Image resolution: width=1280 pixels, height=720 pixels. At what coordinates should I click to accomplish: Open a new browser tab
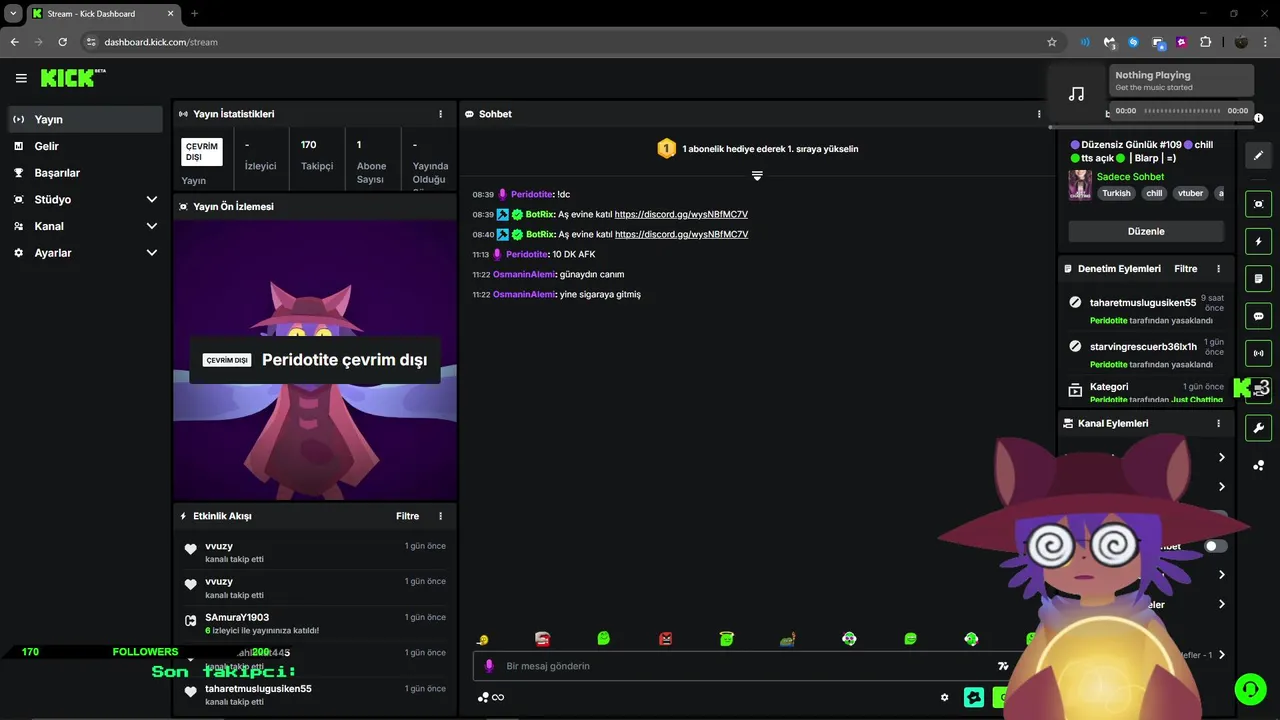pos(194,14)
